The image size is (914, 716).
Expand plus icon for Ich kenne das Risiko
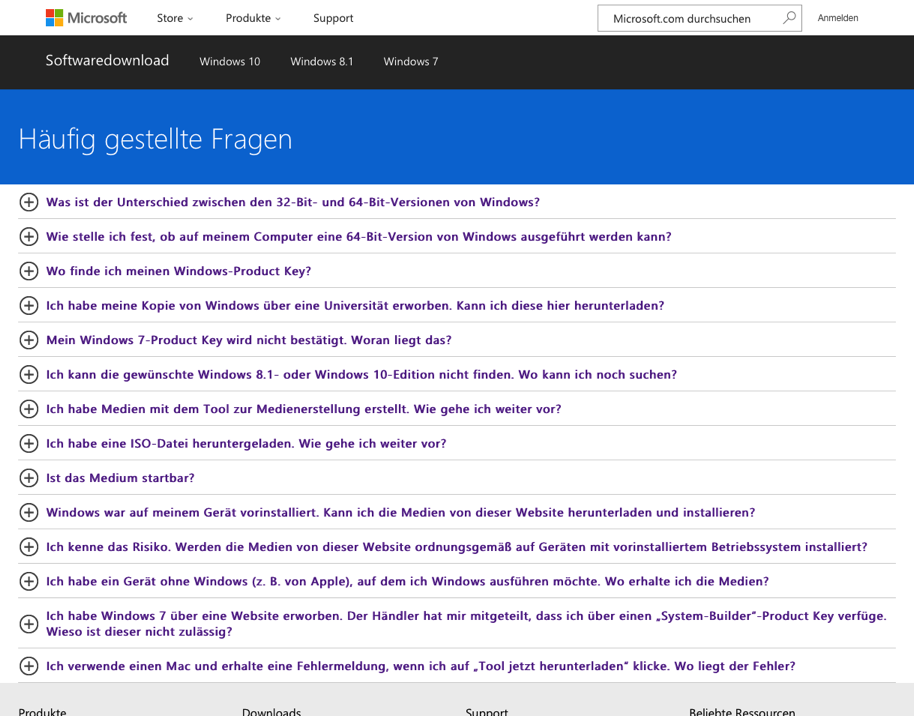click(29, 546)
